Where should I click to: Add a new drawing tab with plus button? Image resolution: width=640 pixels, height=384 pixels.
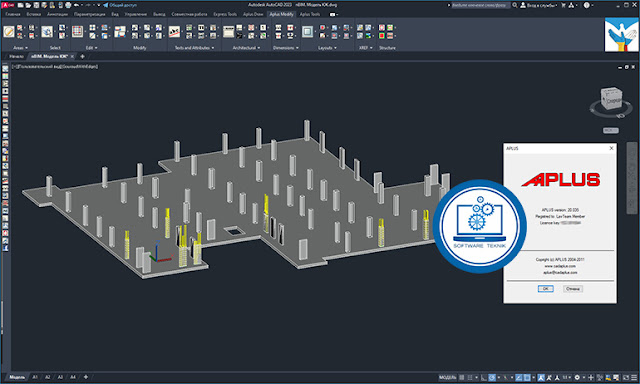click(x=82, y=56)
